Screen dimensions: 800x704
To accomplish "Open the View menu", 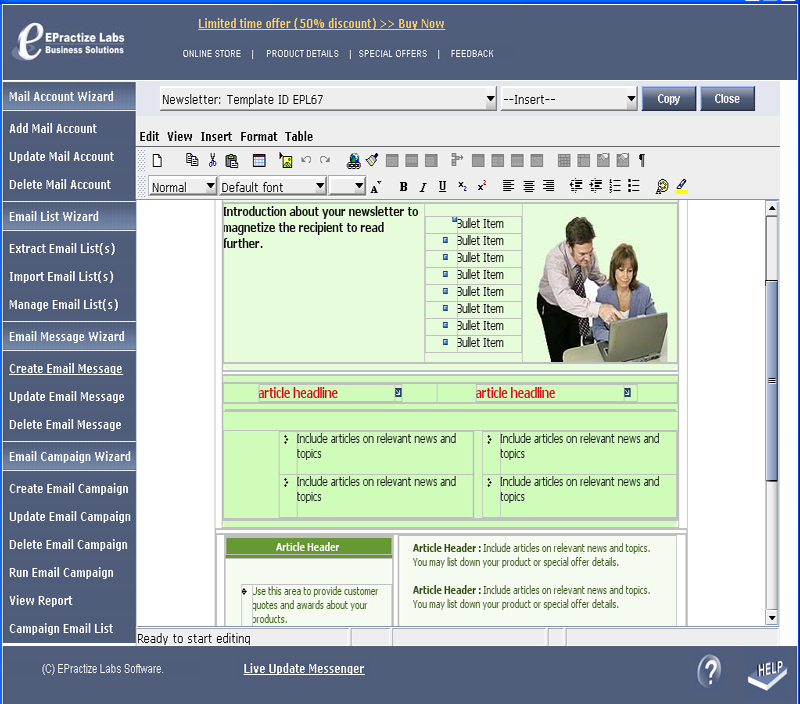I will (180, 137).
